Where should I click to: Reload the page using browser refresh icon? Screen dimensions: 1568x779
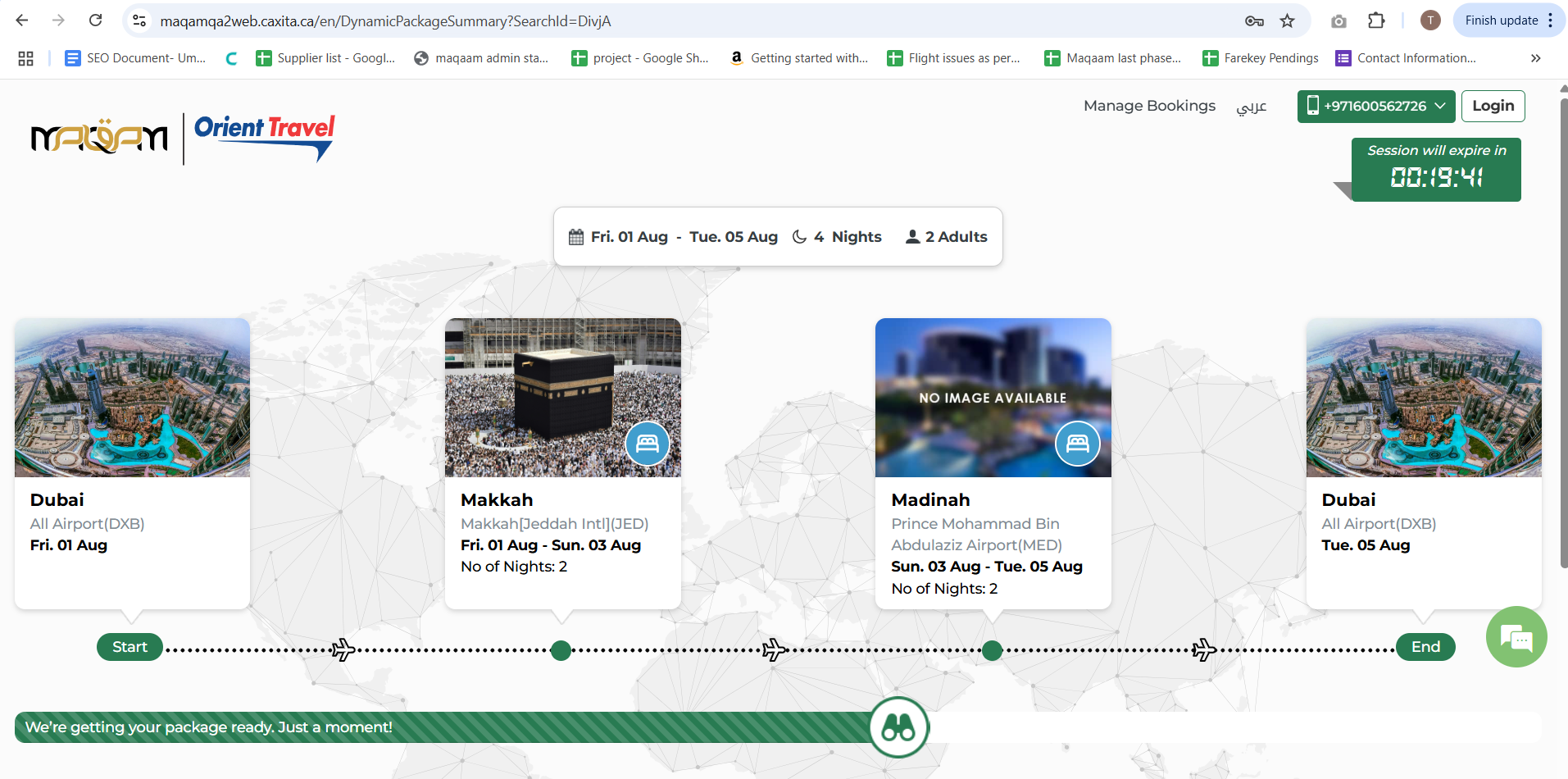point(96,20)
